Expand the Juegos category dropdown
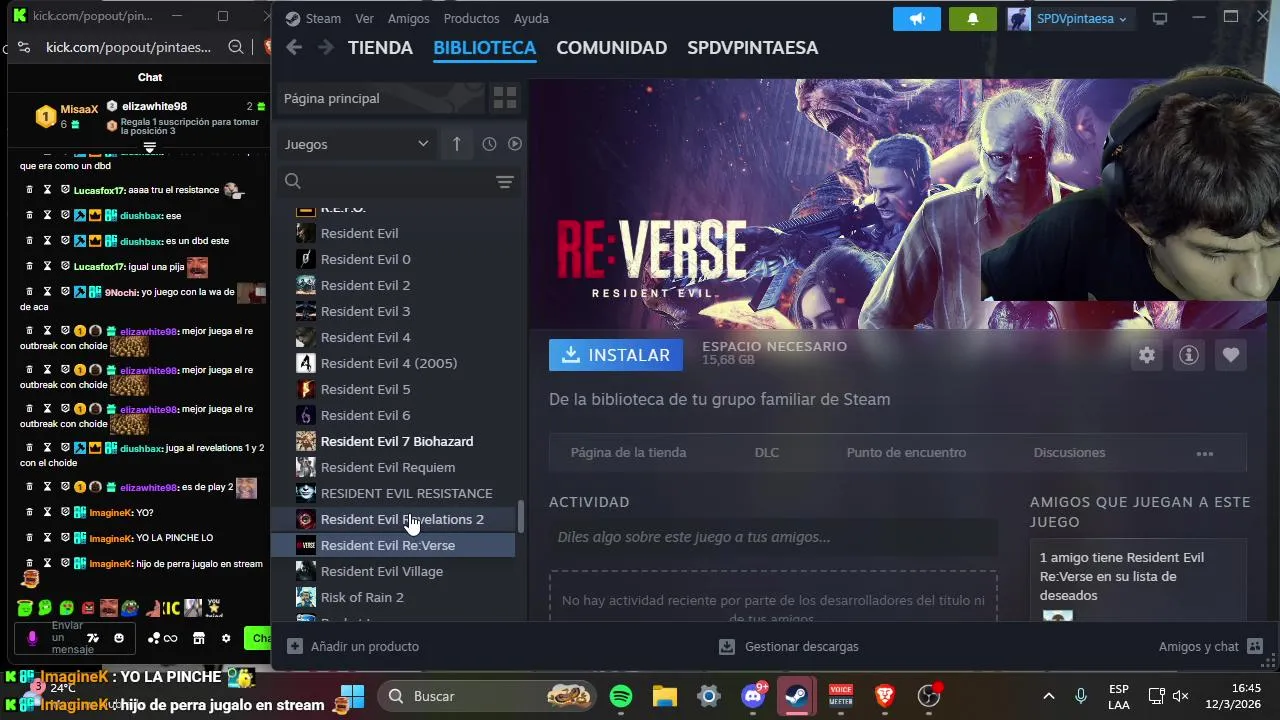Screen dimensions: 1280x720 356,144
